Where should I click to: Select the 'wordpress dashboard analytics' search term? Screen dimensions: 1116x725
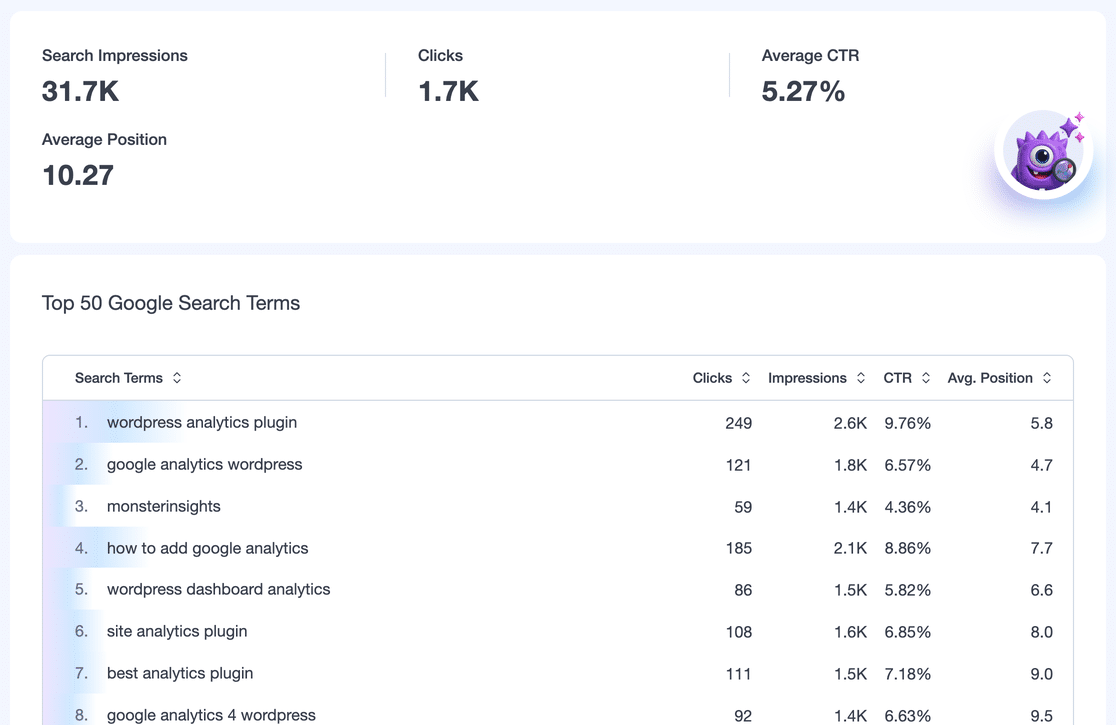pos(219,590)
